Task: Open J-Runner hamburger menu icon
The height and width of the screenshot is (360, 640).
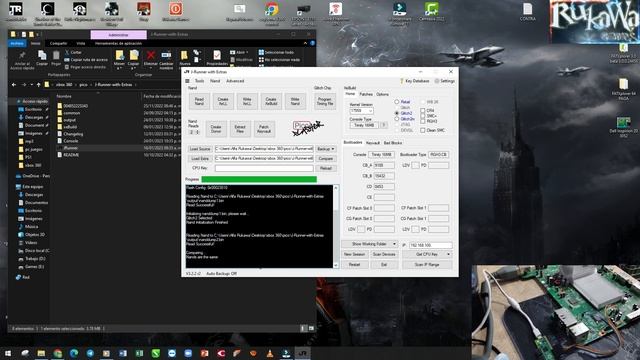Action: [187, 81]
